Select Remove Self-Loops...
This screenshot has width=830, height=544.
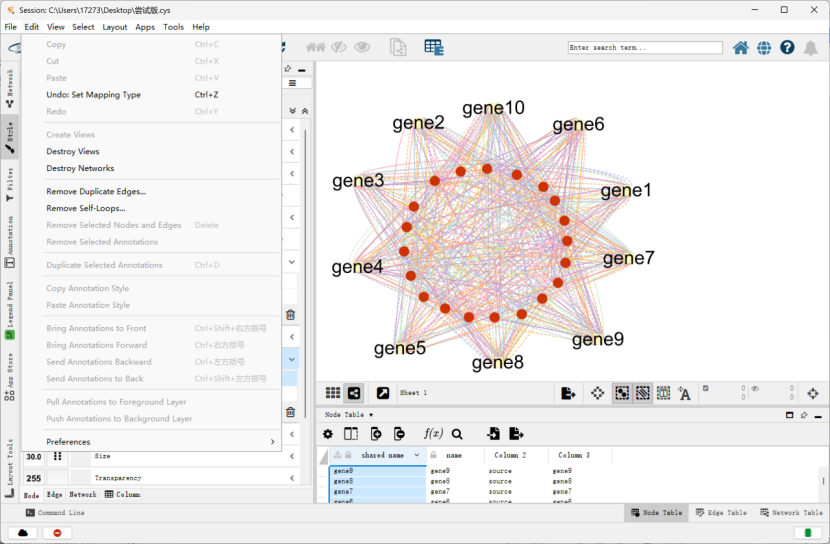(86, 208)
